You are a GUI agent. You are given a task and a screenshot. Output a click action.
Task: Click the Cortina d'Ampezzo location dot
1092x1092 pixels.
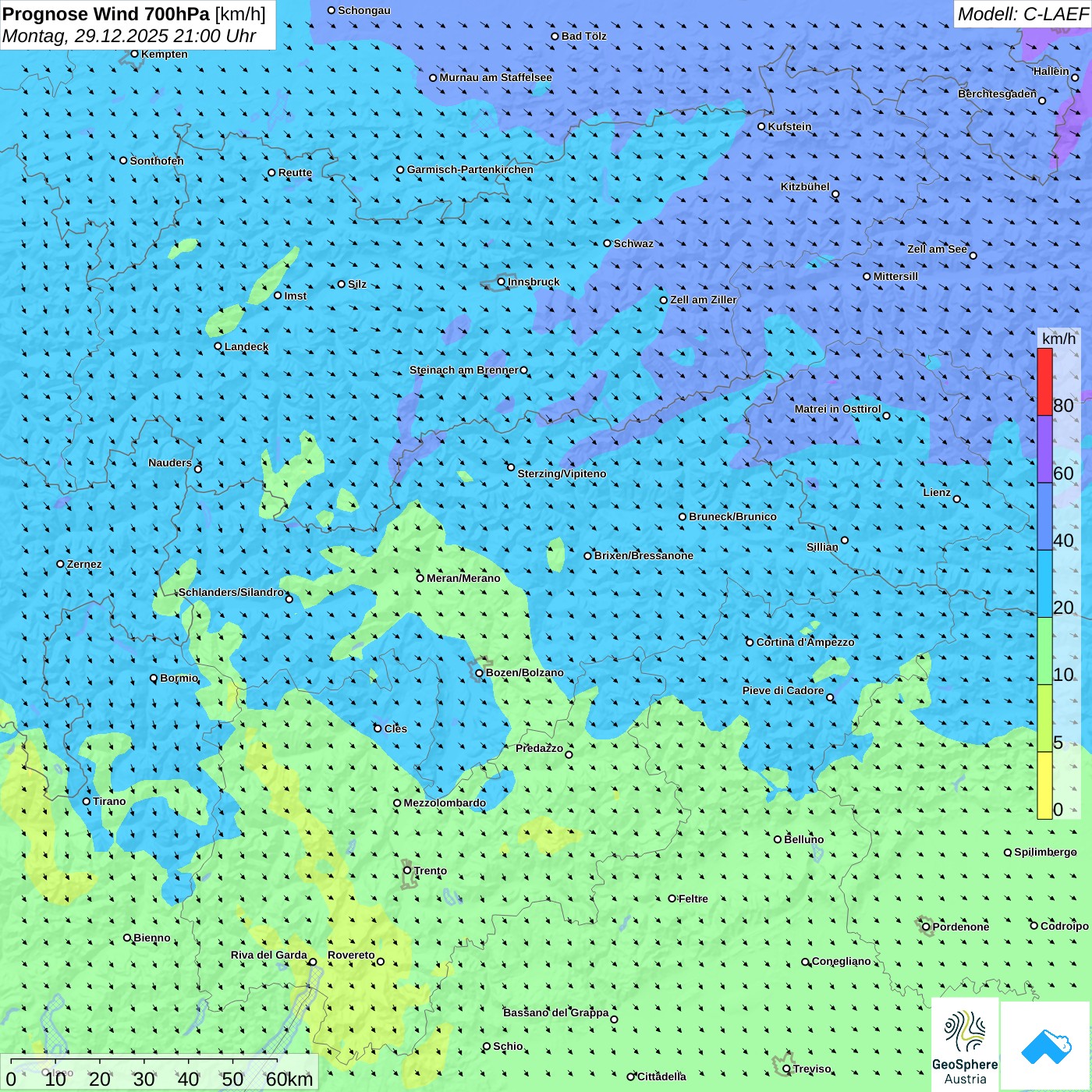750,642
